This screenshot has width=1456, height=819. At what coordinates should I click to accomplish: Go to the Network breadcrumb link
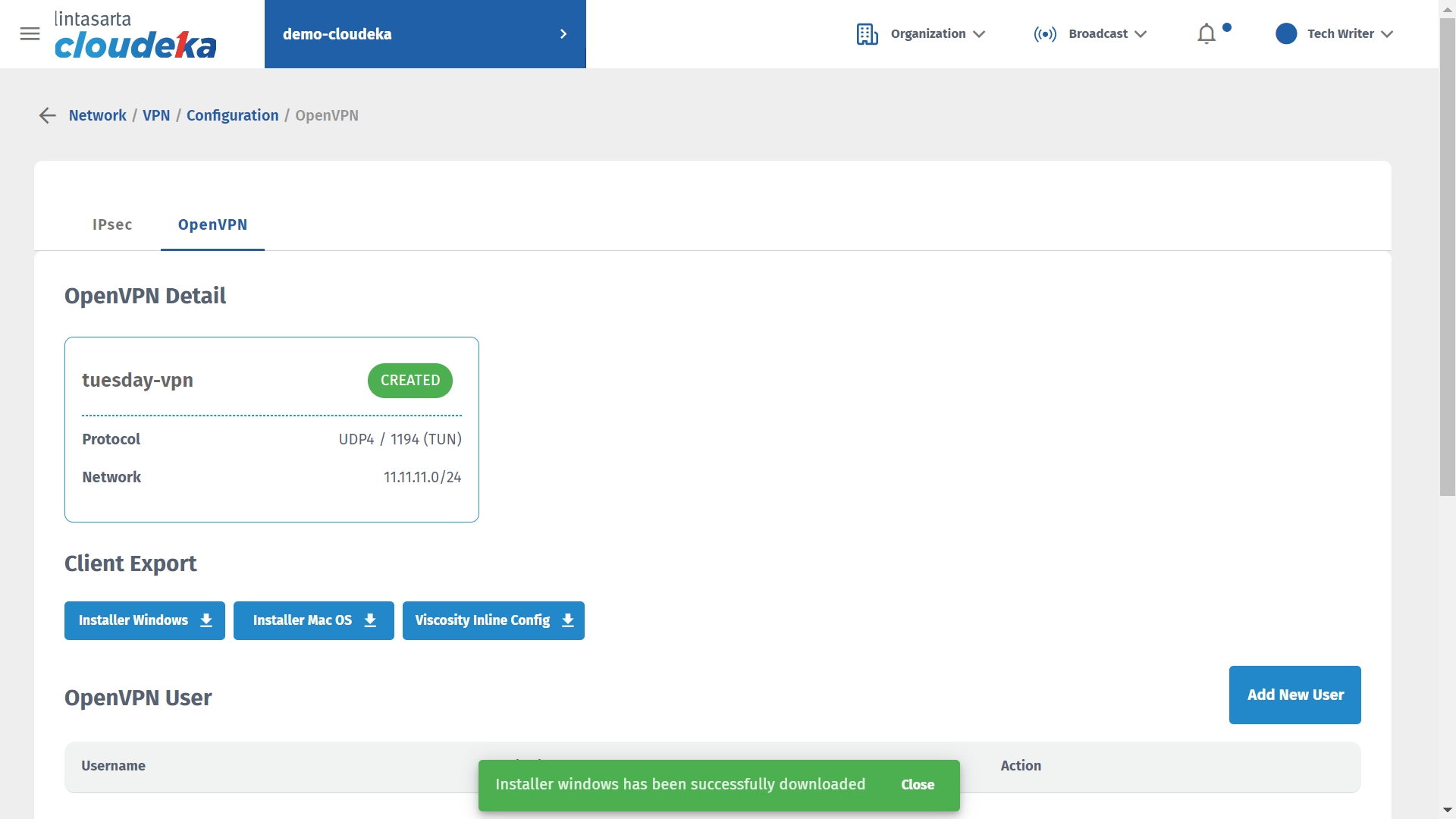coord(97,115)
